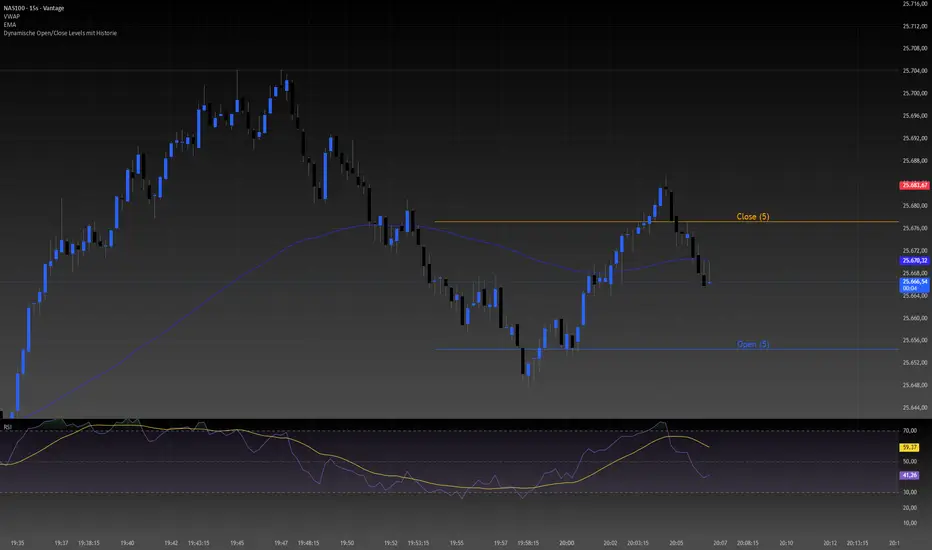Click the 25.656,00 price axis label
Screen dimensions: 932x550
(915, 340)
